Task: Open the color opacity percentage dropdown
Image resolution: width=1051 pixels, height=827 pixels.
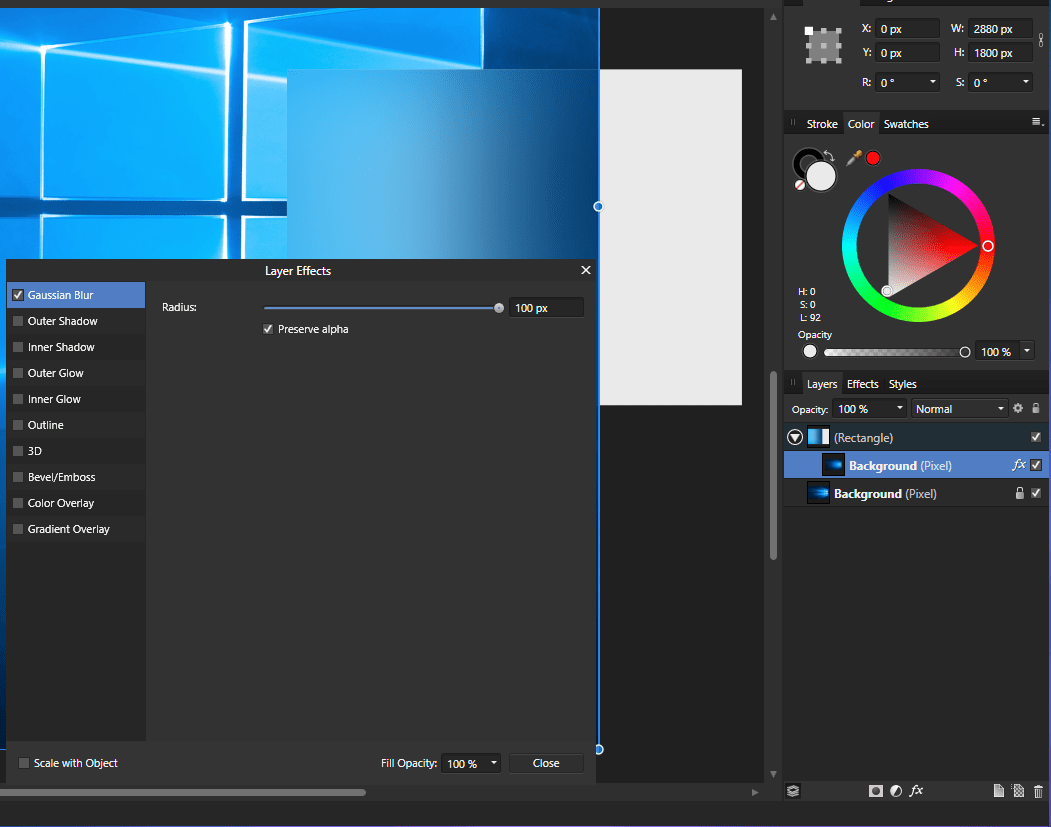Action: coord(1026,351)
